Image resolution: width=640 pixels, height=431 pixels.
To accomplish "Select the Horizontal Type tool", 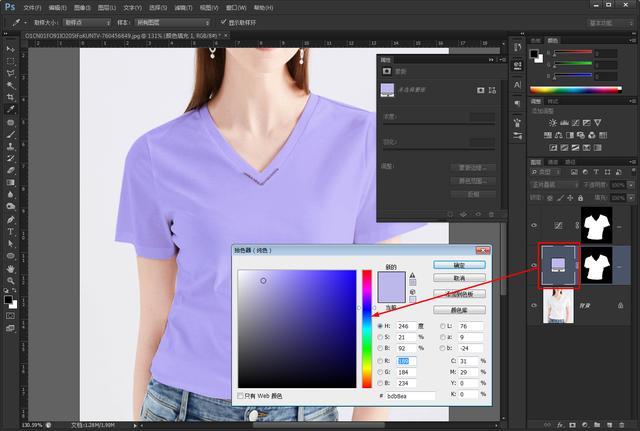I will click(x=11, y=232).
